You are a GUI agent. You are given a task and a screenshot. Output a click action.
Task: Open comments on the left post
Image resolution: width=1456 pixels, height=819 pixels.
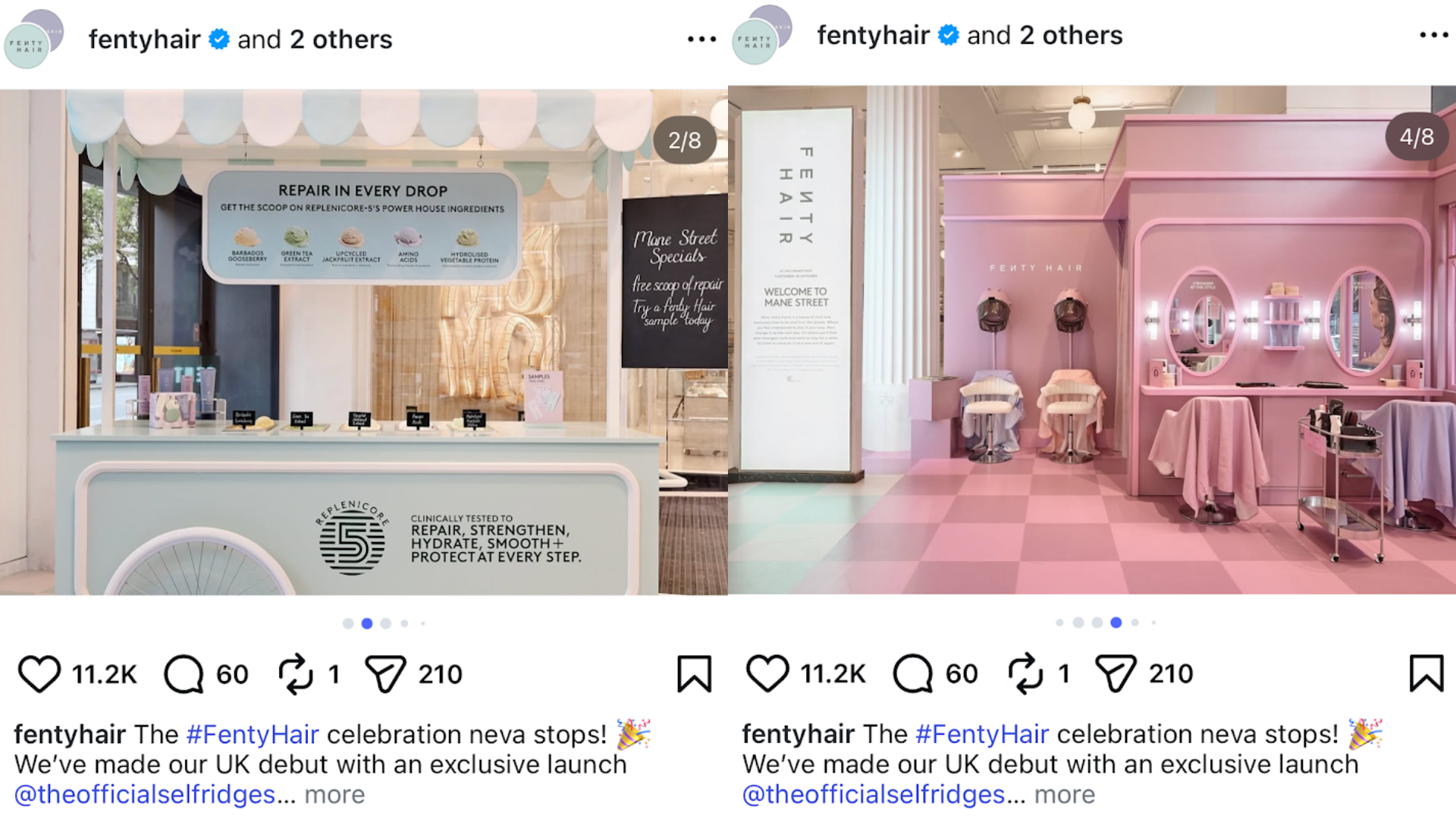point(184,673)
